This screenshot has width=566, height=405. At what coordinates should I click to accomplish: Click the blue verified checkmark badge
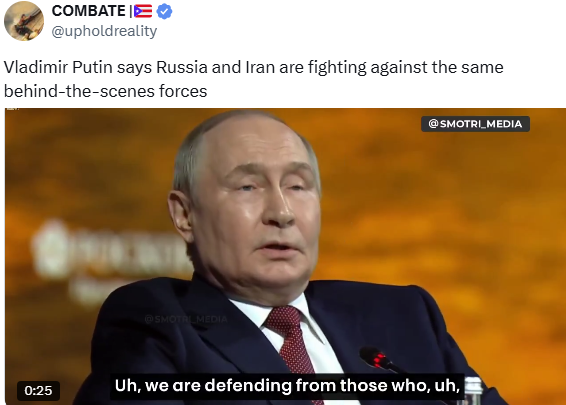(164, 11)
